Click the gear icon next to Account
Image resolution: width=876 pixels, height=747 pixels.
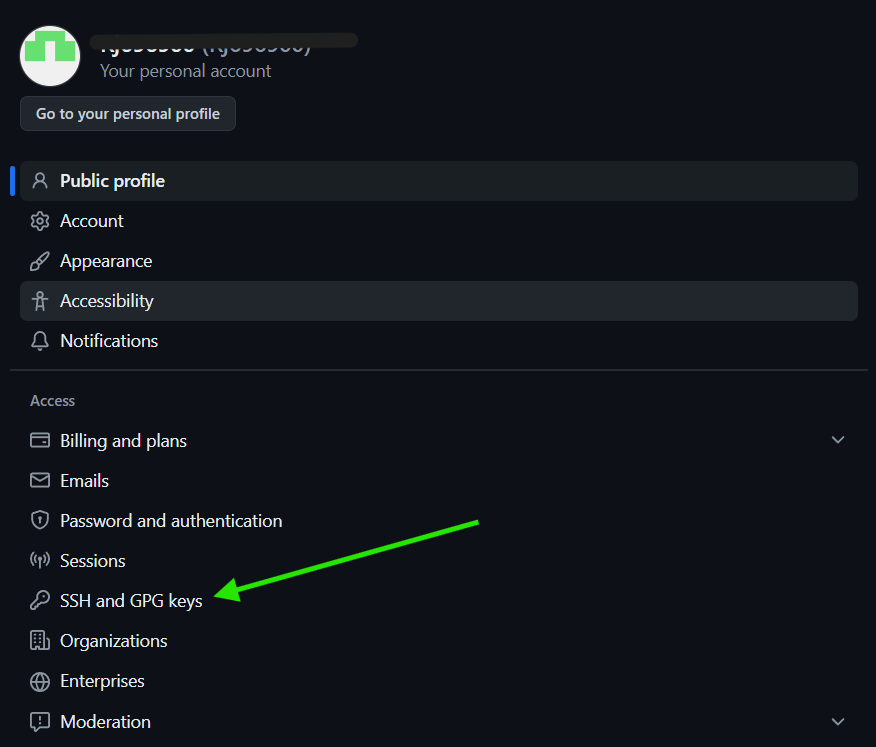pyautogui.click(x=40, y=221)
